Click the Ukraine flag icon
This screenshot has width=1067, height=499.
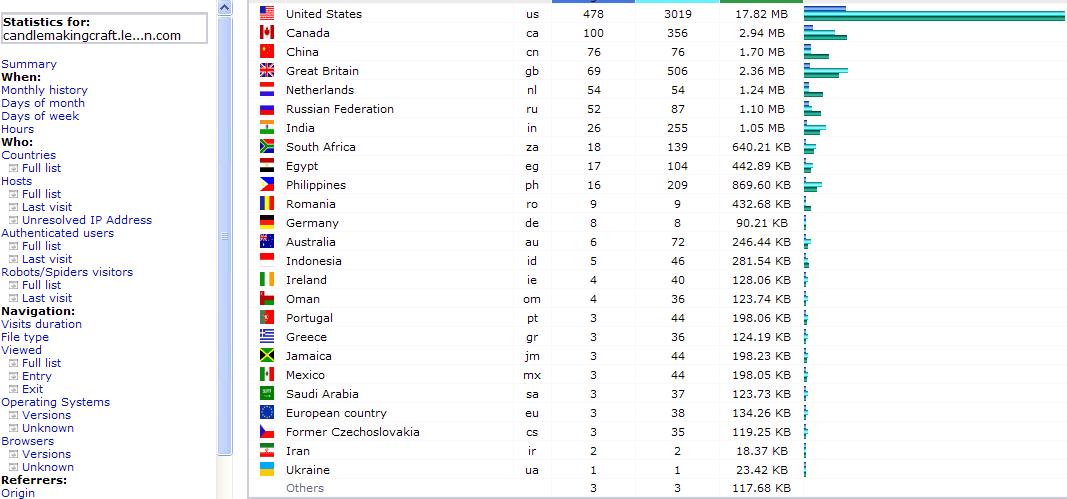click(267, 470)
